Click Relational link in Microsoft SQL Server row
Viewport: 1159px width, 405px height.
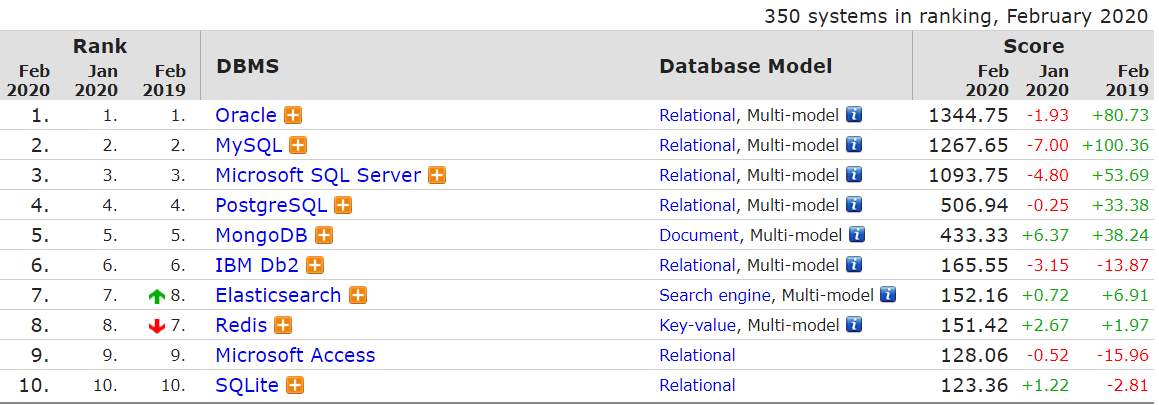click(697, 175)
